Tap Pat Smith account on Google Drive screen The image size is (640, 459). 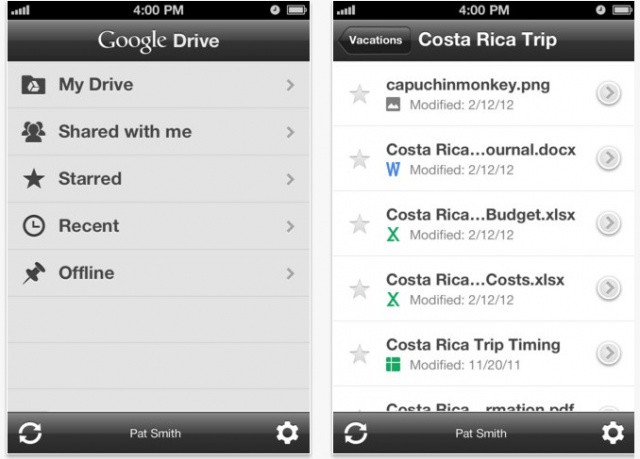155,433
